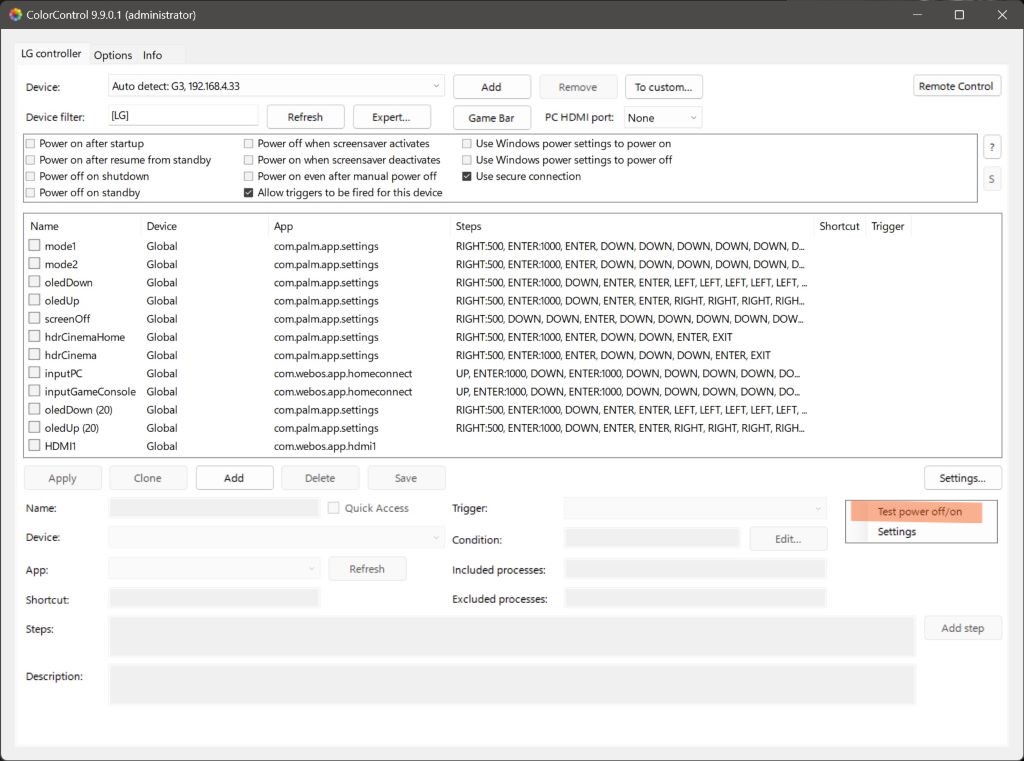Viewport: 1024px width, 761px height.
Task: Click the small S button
Action: click(x=991, y=179)
